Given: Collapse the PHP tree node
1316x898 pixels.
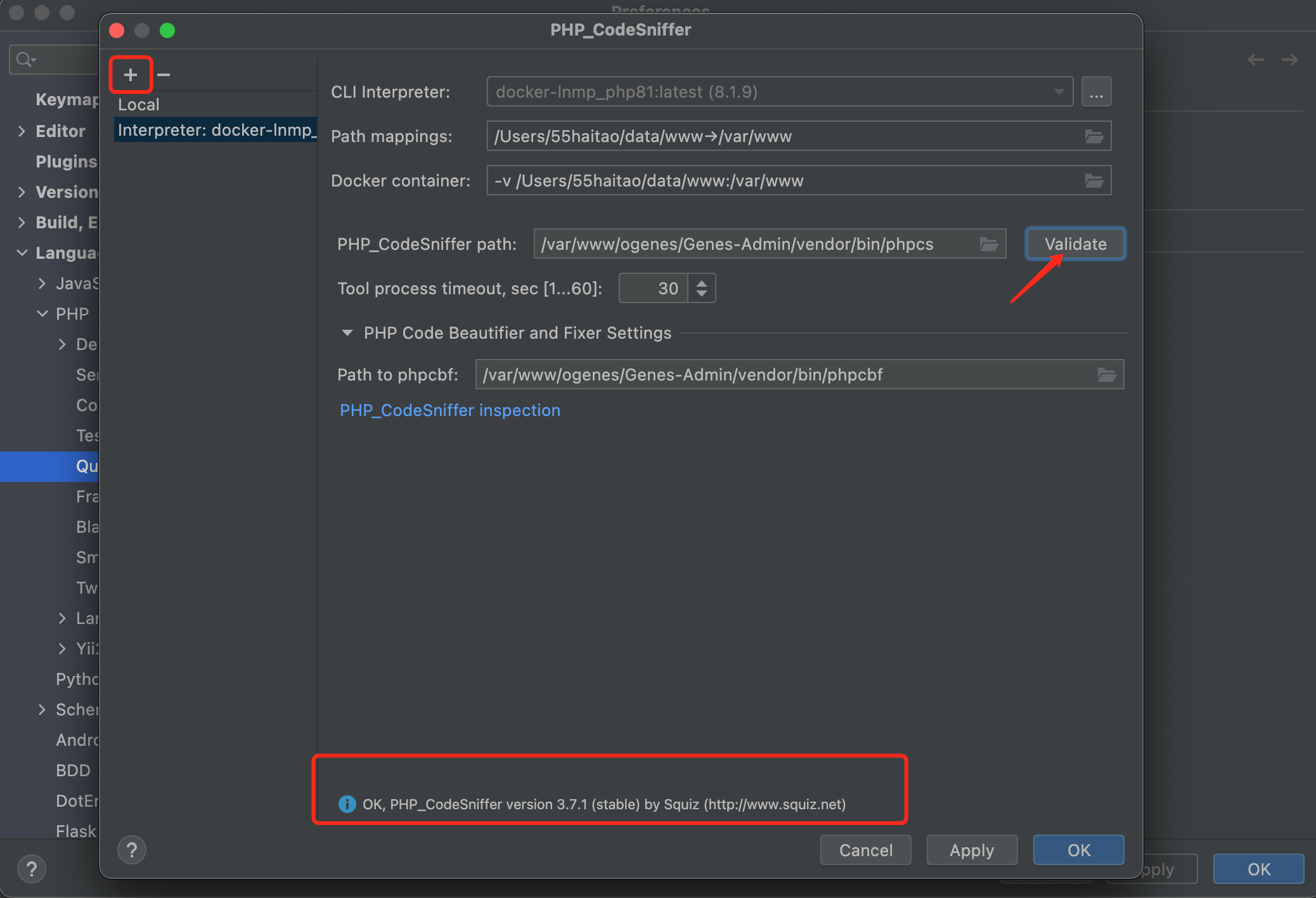Looking at the screenshot, I should (x=42, y=314).
